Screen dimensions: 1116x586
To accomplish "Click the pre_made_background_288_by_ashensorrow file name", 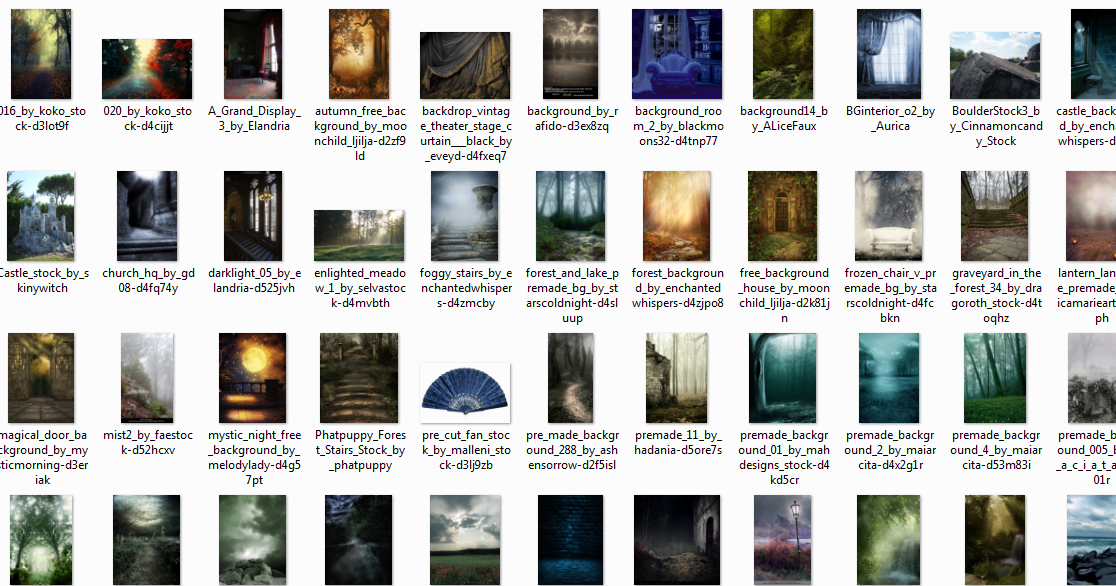I will 572,450.
